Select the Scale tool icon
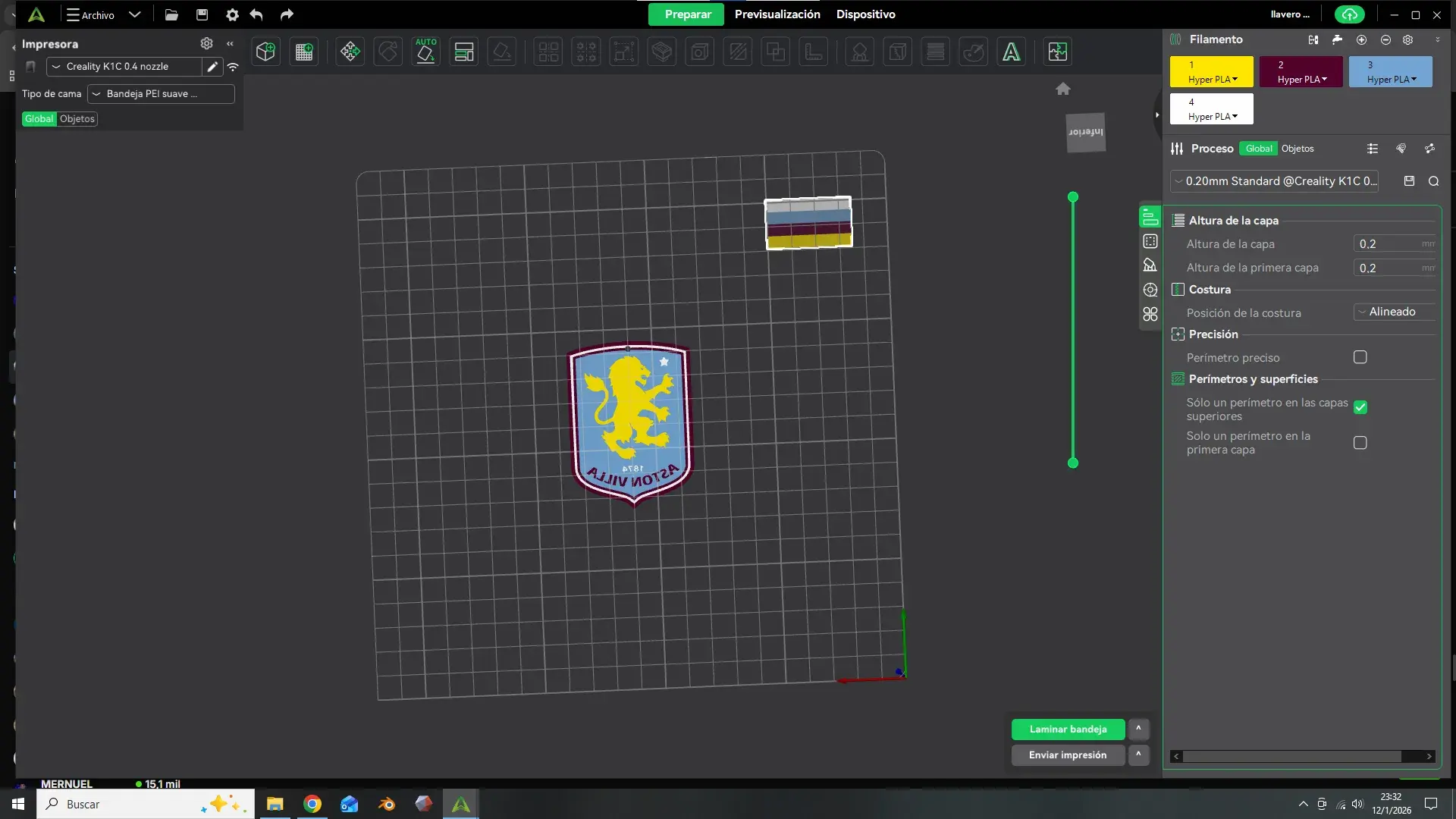 click(x=624, y=52)
